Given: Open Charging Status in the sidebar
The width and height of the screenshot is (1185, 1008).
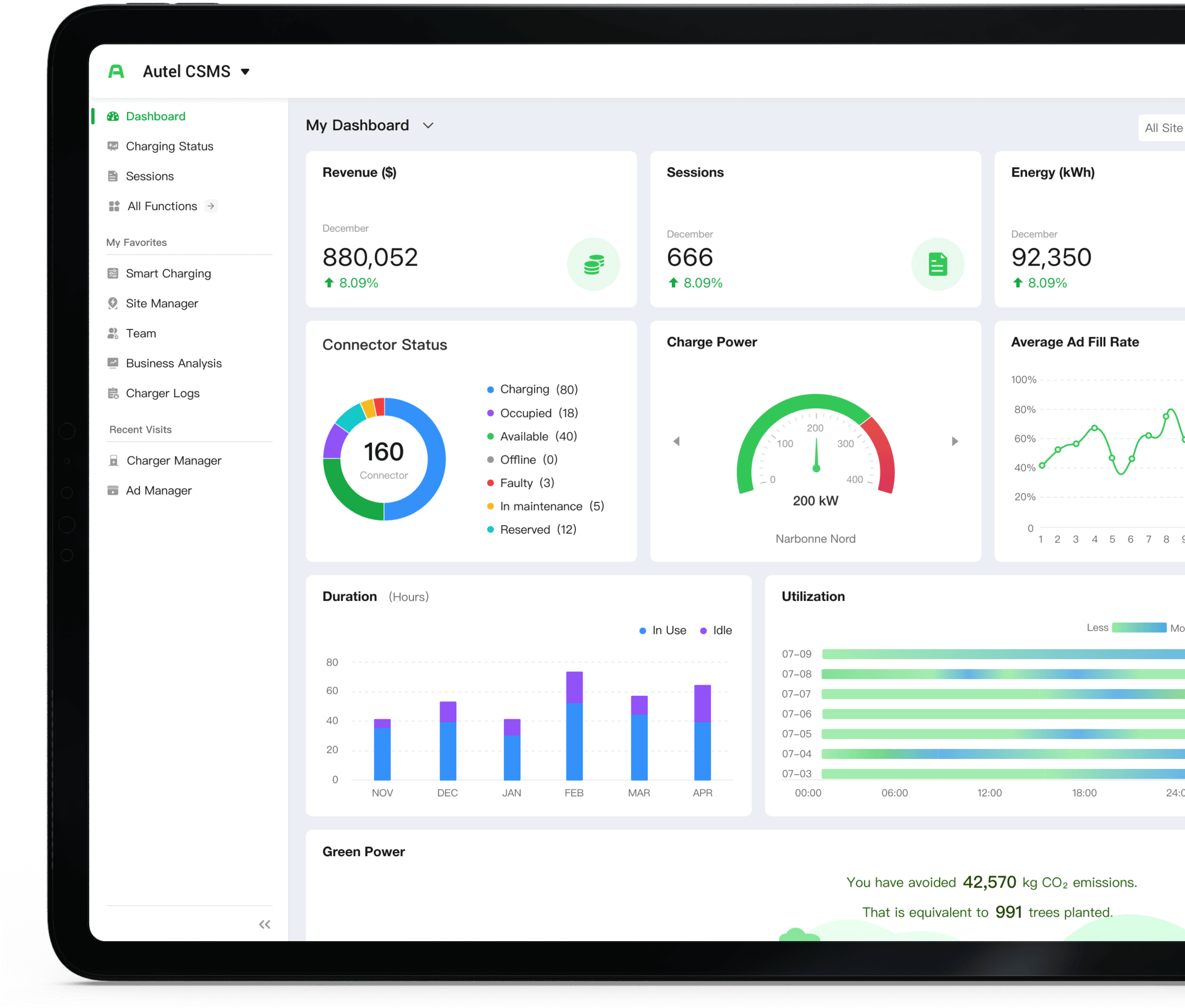Looking at the screenshot, I should (169, 146).
